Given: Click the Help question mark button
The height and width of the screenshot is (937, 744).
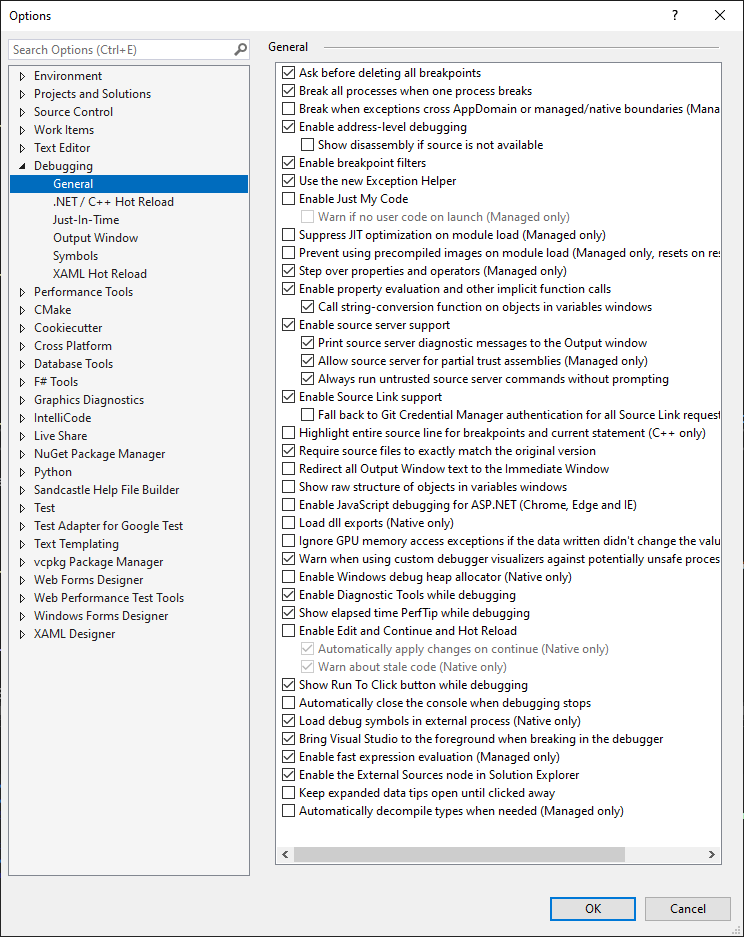Looking at the screenshot, I should point(675,16).
